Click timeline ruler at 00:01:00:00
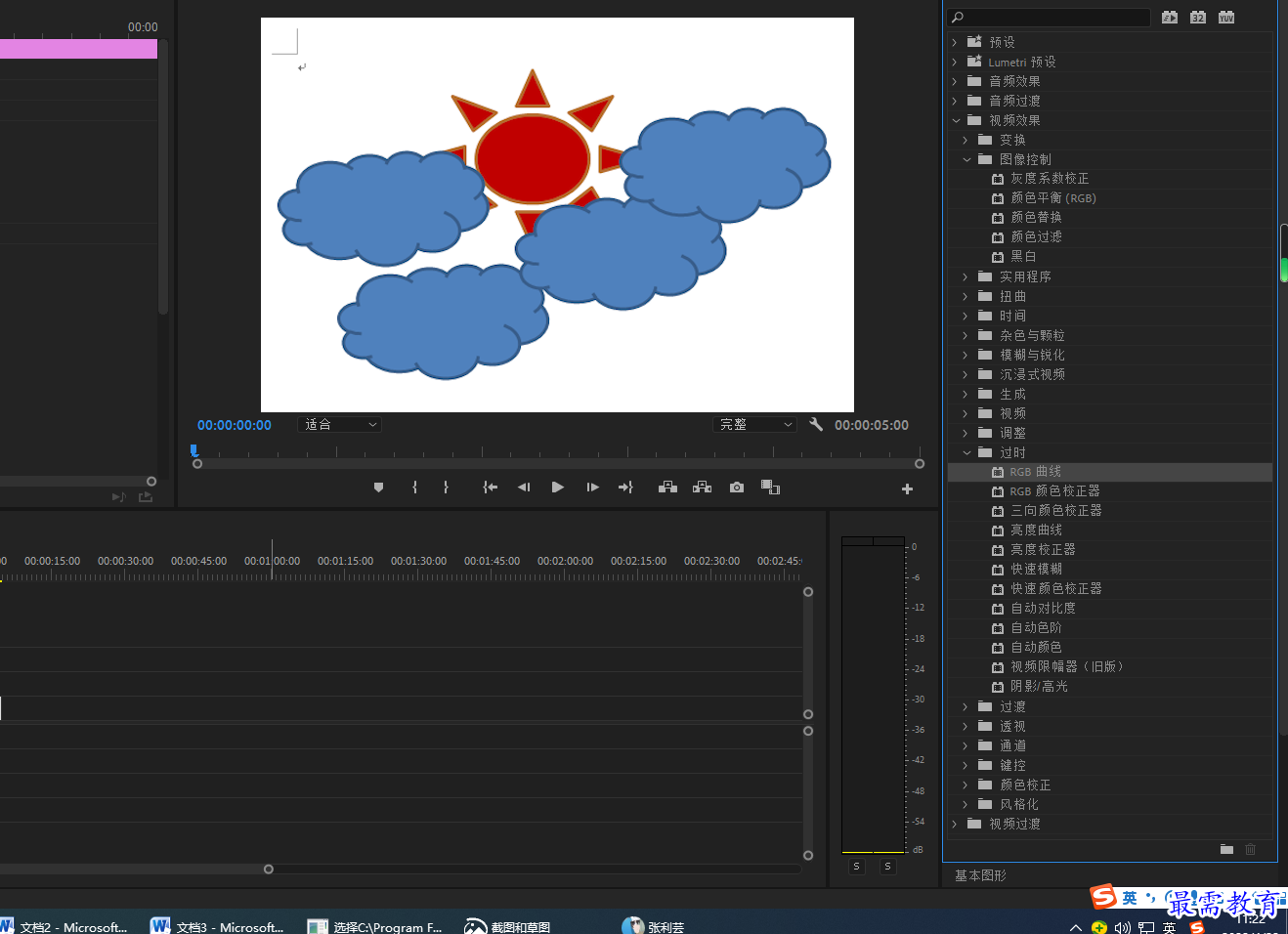Viewport: 1288px width, 934px height. coord(272,561)
